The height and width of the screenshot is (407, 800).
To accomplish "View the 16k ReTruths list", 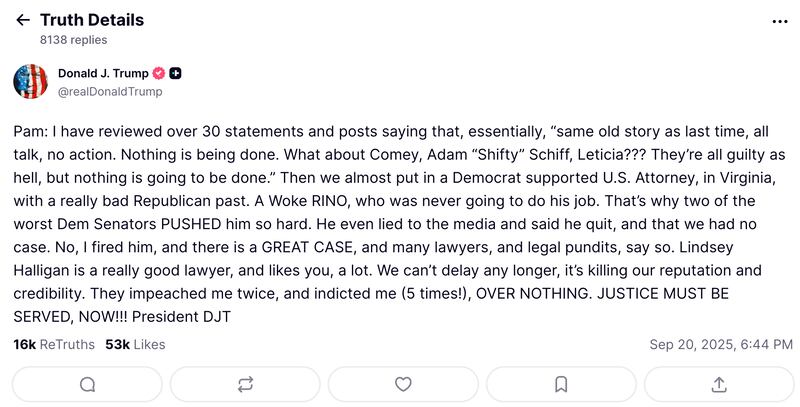I will 54,344.
